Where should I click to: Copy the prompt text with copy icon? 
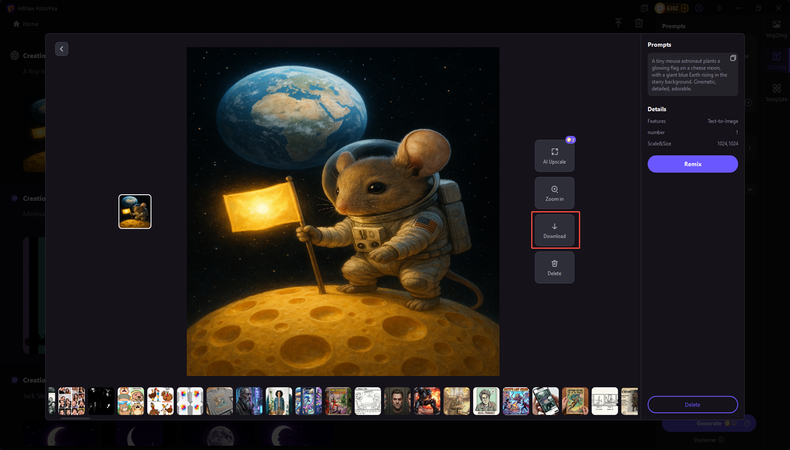[733, 58]
